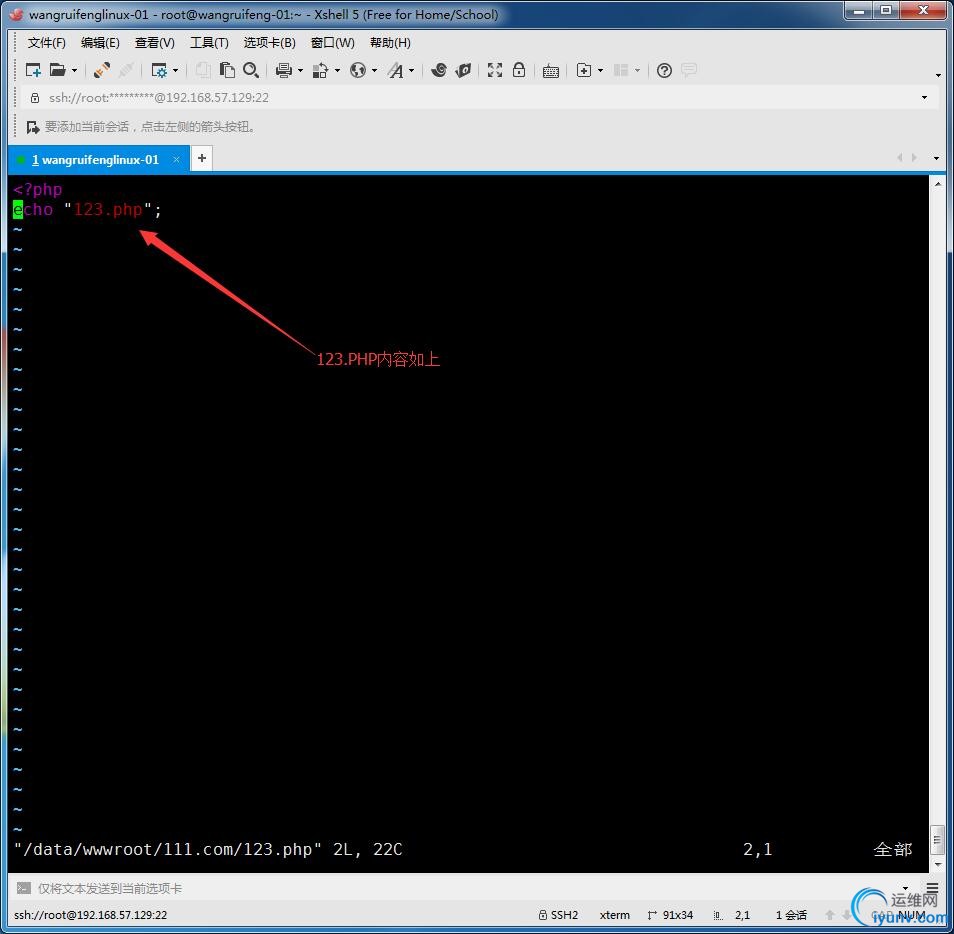Expand the Open folder dropdown arrow
The height and width of the screenshot is (934, 954).
(x=74, y=71)
